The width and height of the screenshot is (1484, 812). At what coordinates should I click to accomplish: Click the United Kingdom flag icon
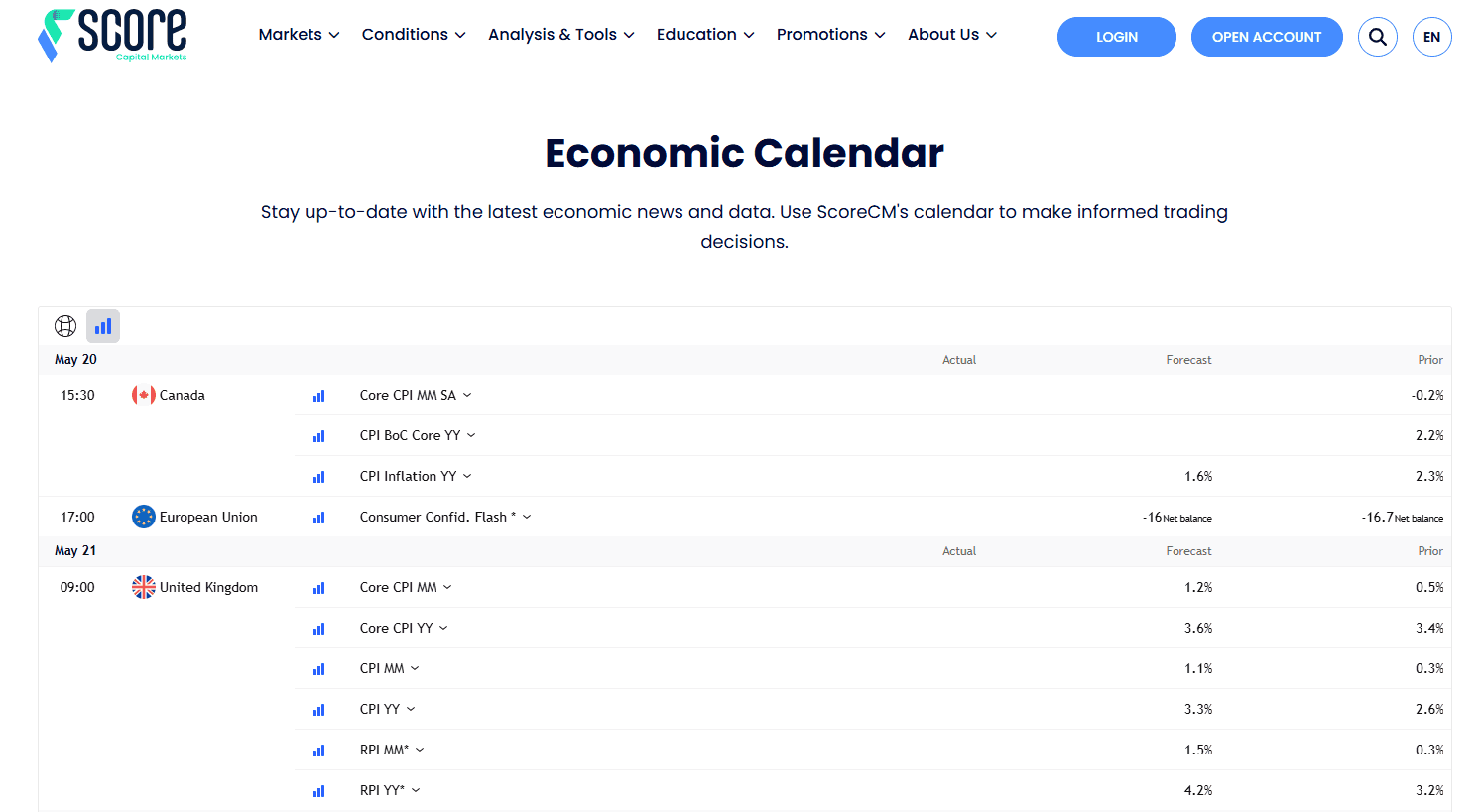tap(144, 587)
